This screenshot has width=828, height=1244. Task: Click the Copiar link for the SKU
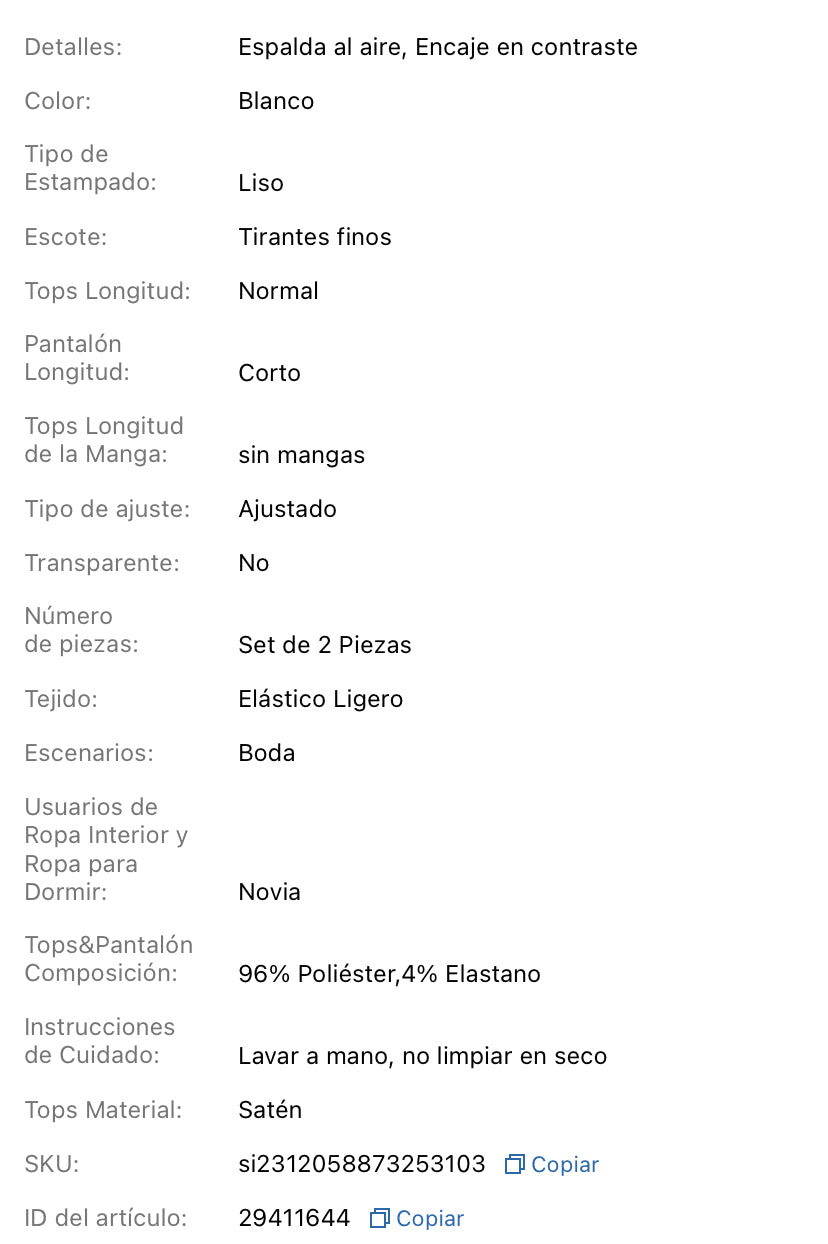coord(565,1164)
